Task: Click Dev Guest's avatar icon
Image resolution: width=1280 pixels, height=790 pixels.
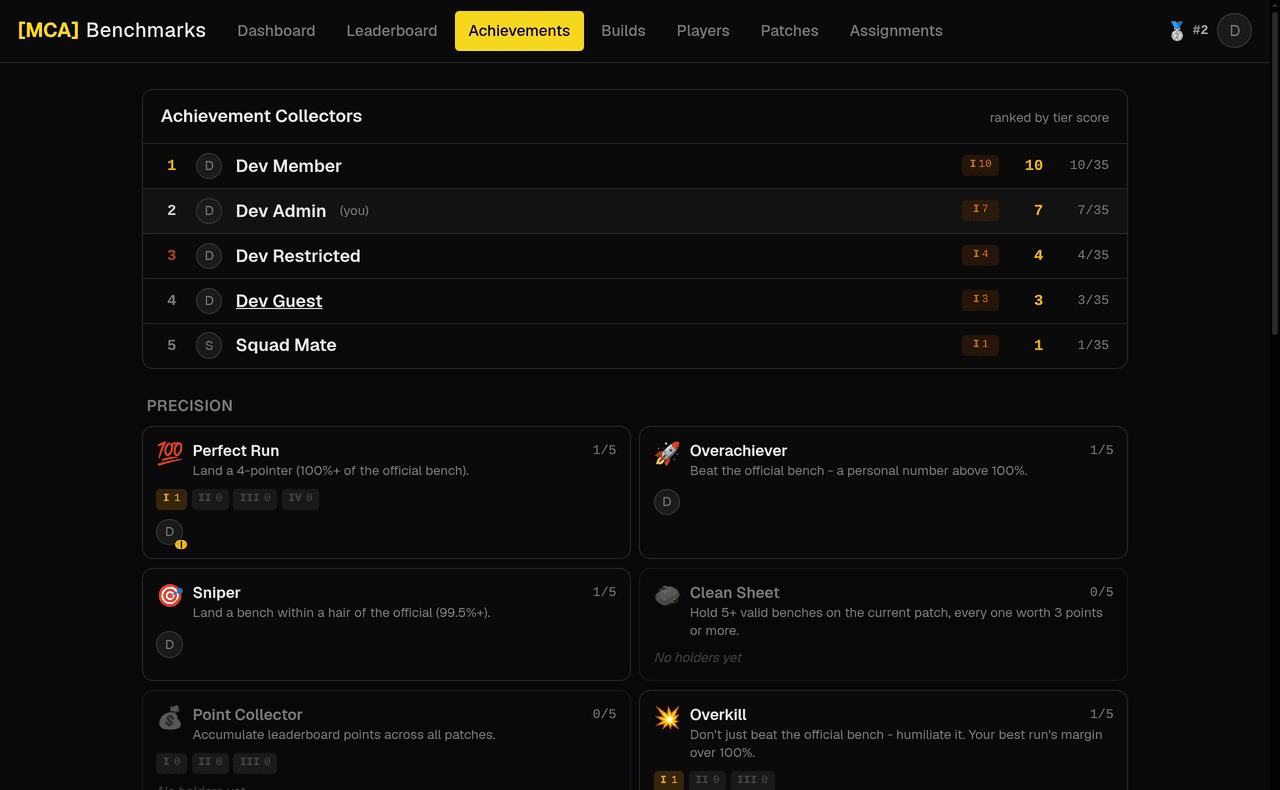Action: click(209, 301)
